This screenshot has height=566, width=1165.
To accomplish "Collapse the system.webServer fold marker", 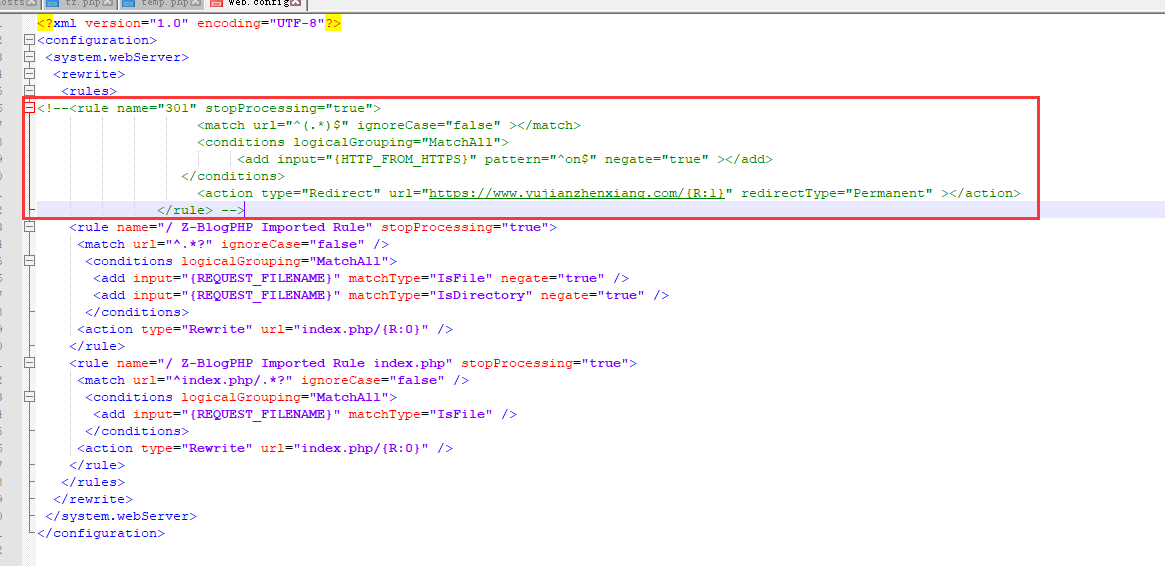I will [30, 58].
